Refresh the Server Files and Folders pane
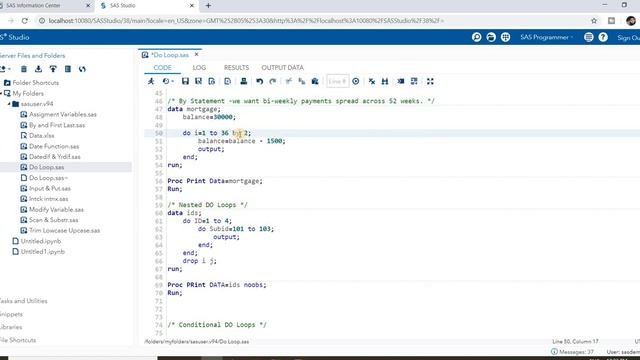The image size is (640, 360). [82, 69]
